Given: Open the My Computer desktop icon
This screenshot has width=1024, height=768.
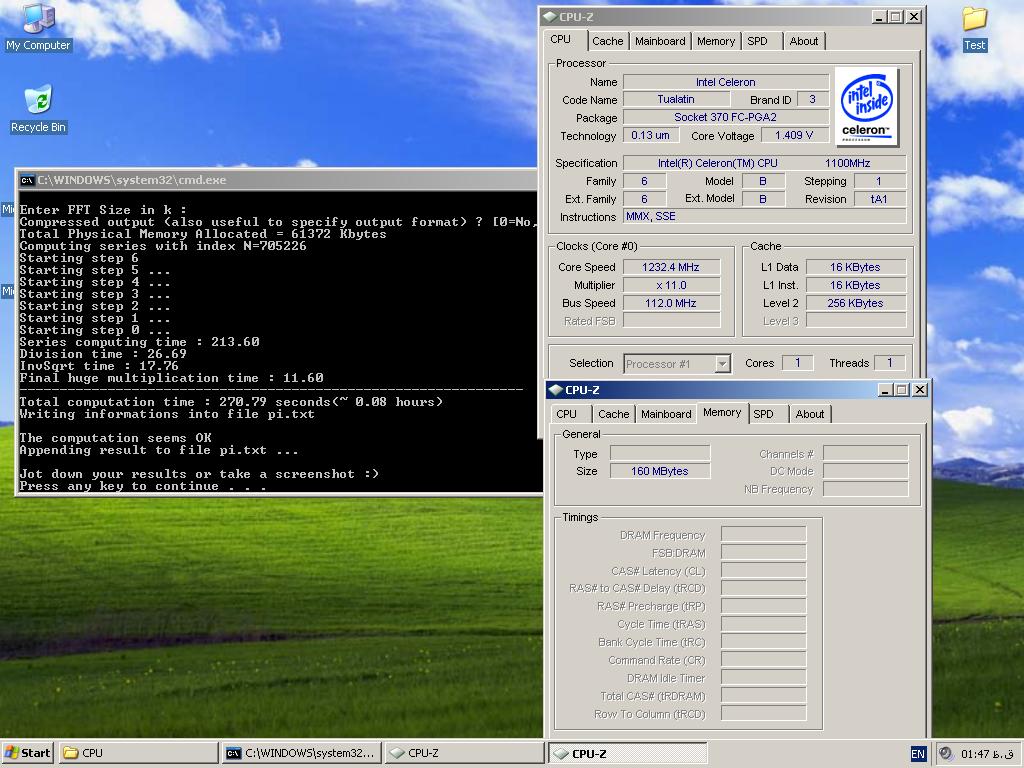Looking at the screenshot, I should tap(38, 27).
